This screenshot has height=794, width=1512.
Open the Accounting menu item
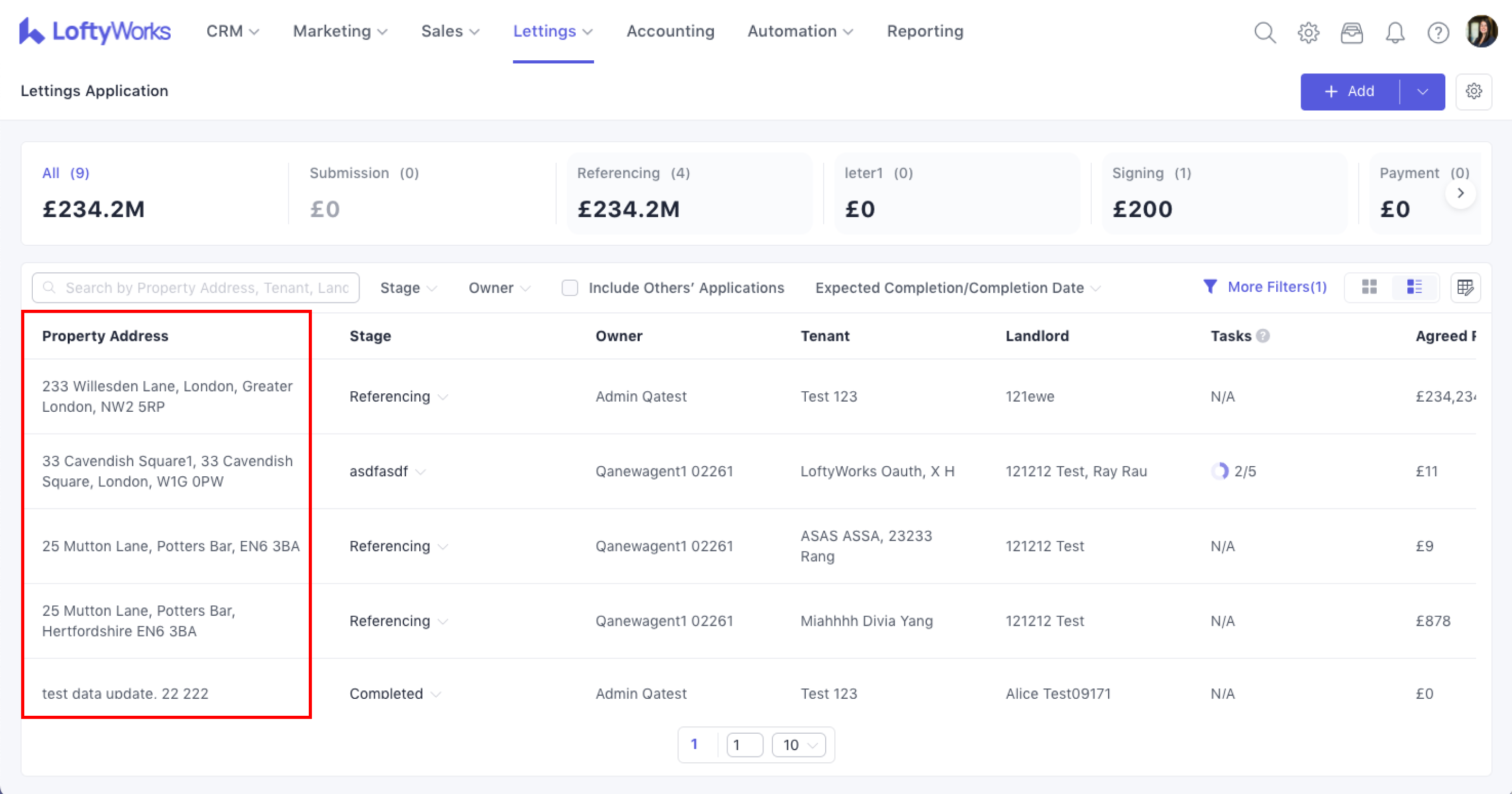click(x=670, y=31)
